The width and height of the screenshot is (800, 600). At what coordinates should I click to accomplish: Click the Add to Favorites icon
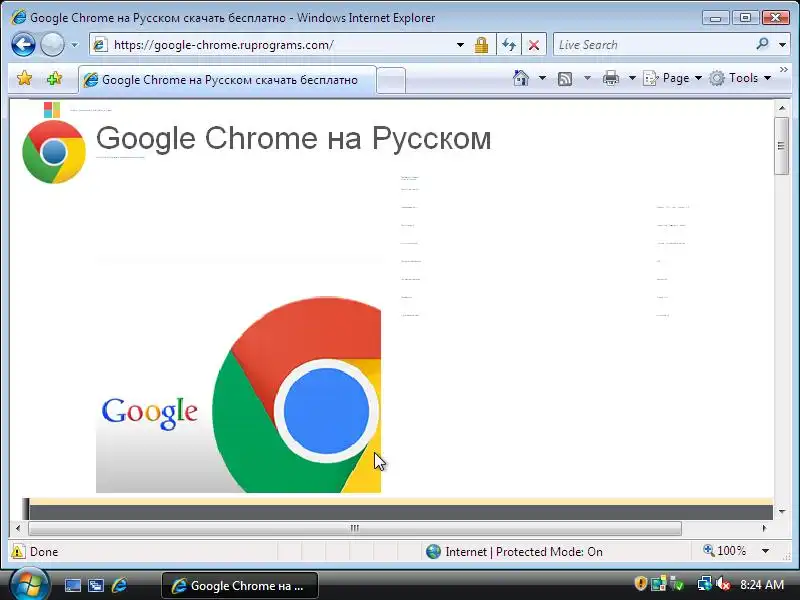[54, 79]
